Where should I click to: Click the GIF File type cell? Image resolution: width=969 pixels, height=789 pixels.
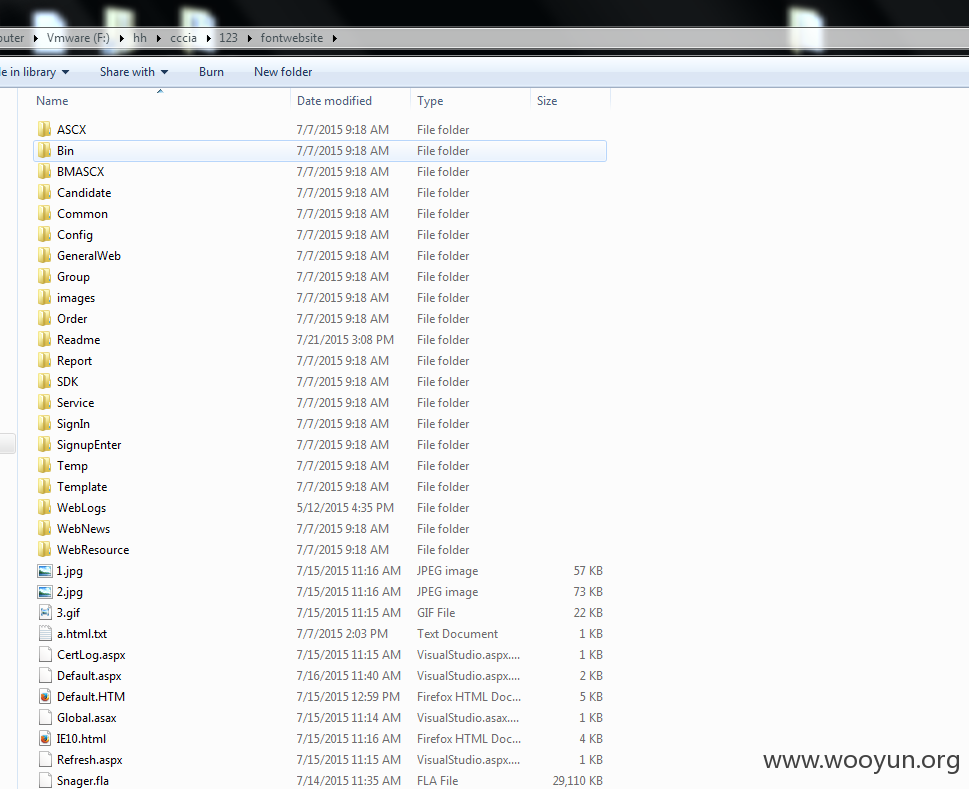tap(436, 613)
